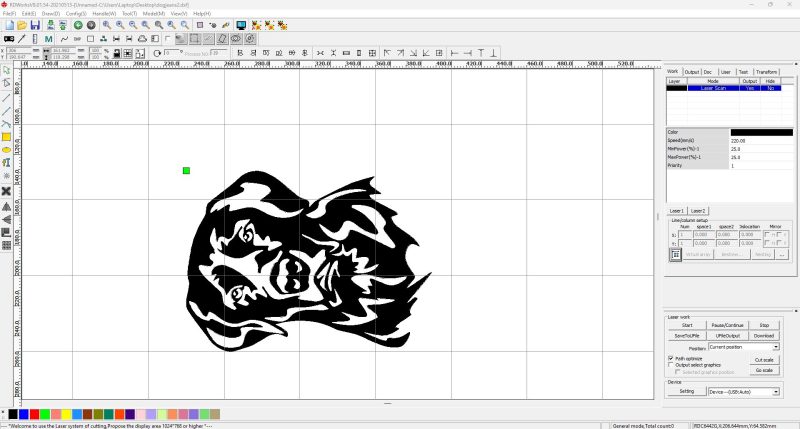The height and width of the screenshot is (429, 800).
Task: Pick the black swatch in the bottom palette
Action: 13,414
